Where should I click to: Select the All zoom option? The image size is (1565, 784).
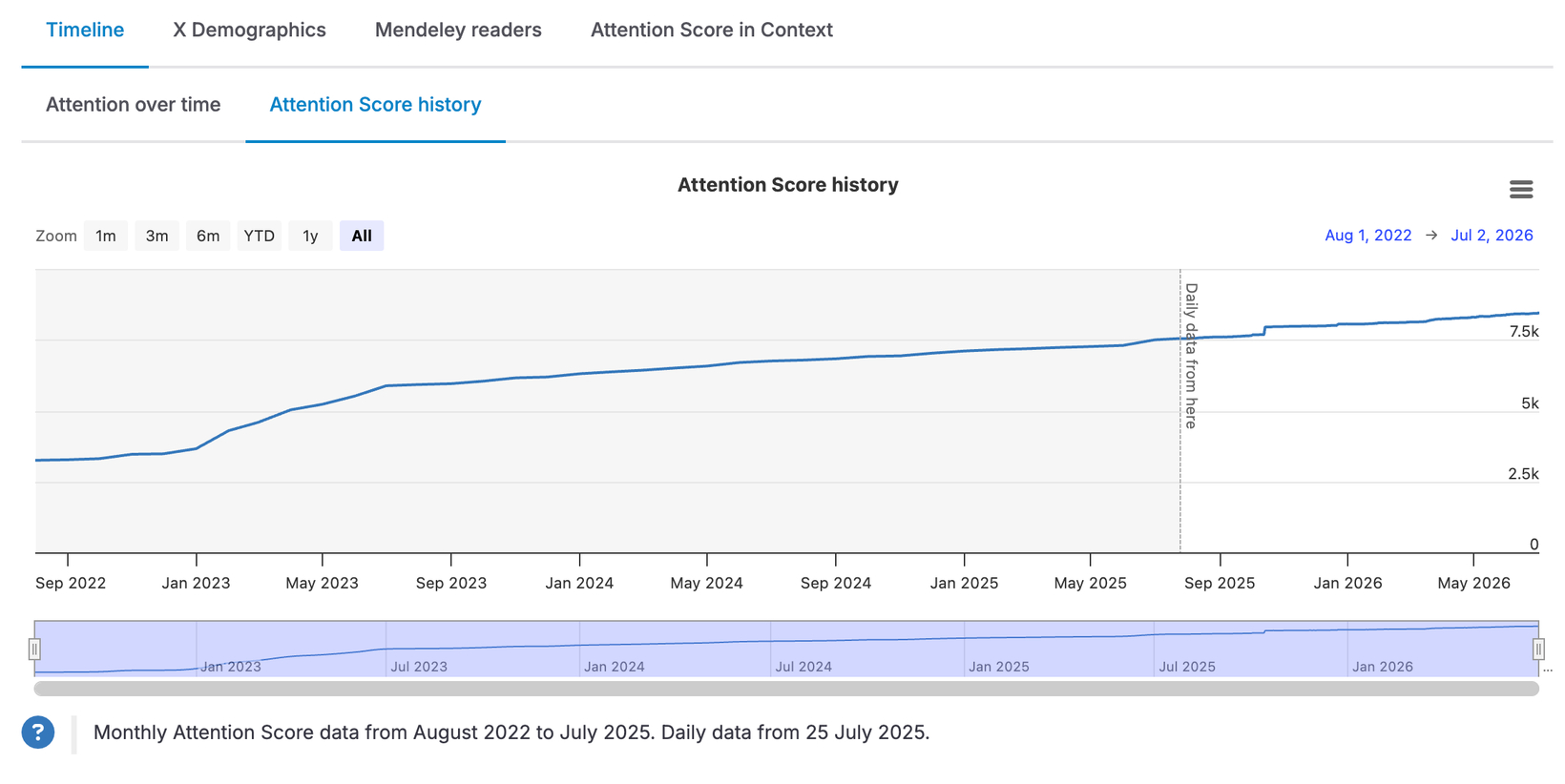tap(362, 236)
